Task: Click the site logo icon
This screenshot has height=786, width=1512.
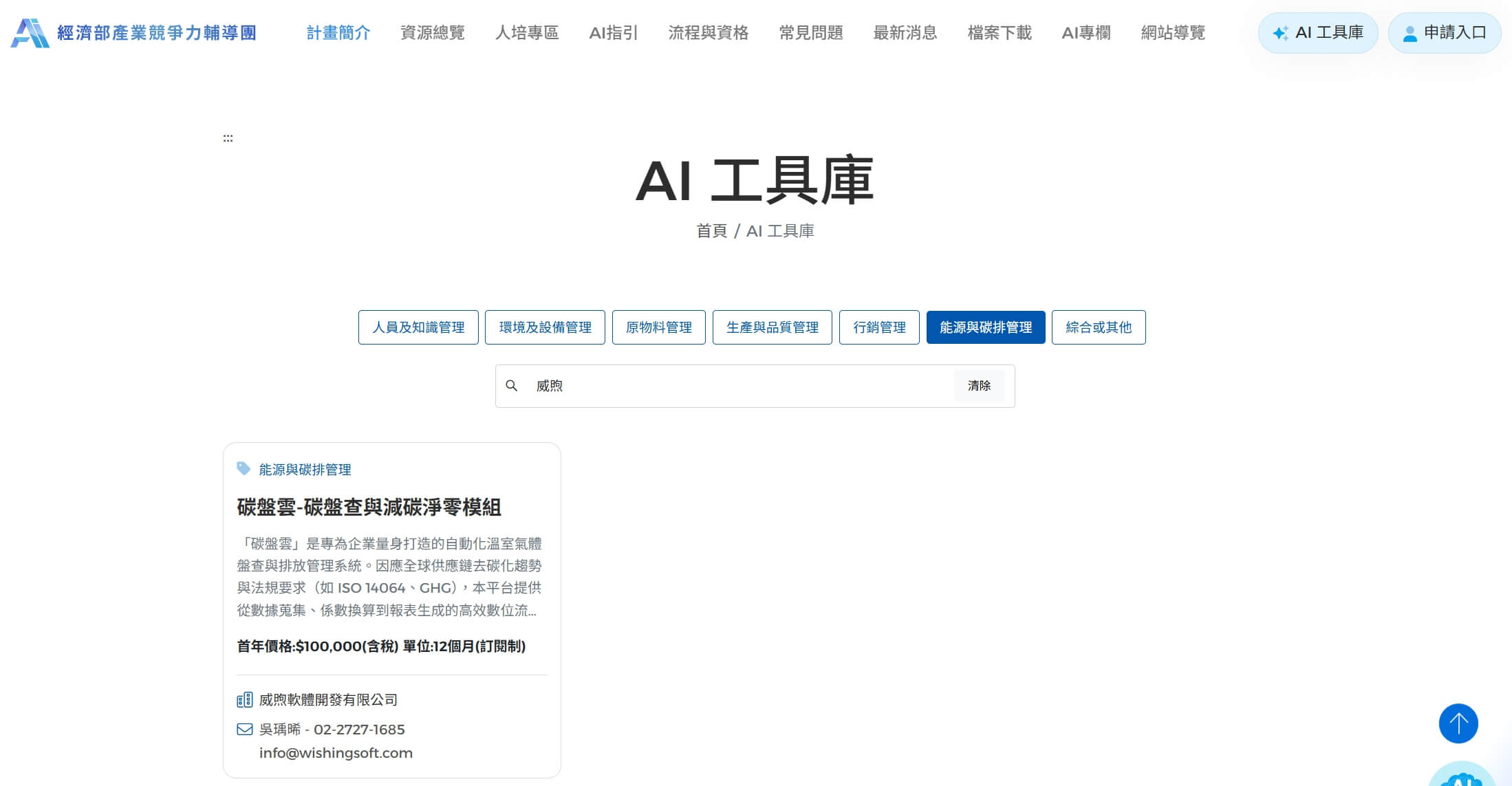Action: tap(30, 33)
